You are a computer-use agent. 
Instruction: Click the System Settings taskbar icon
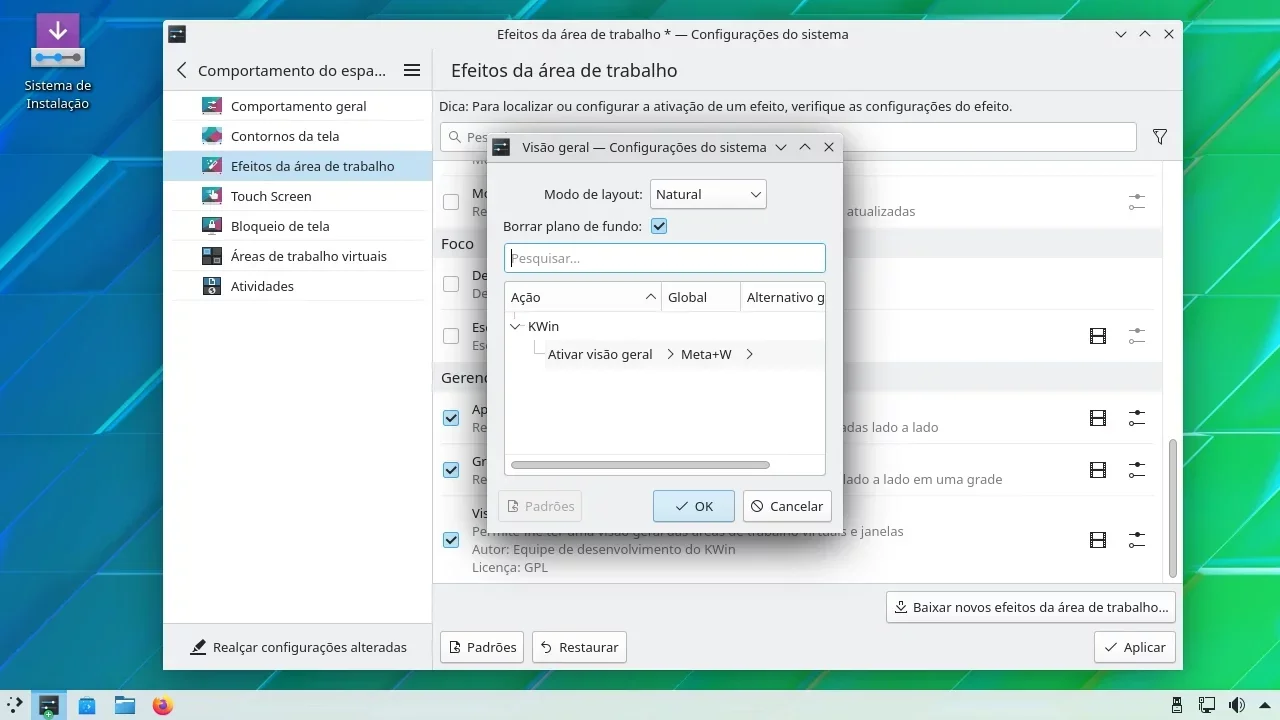click(x=48, y=705)
